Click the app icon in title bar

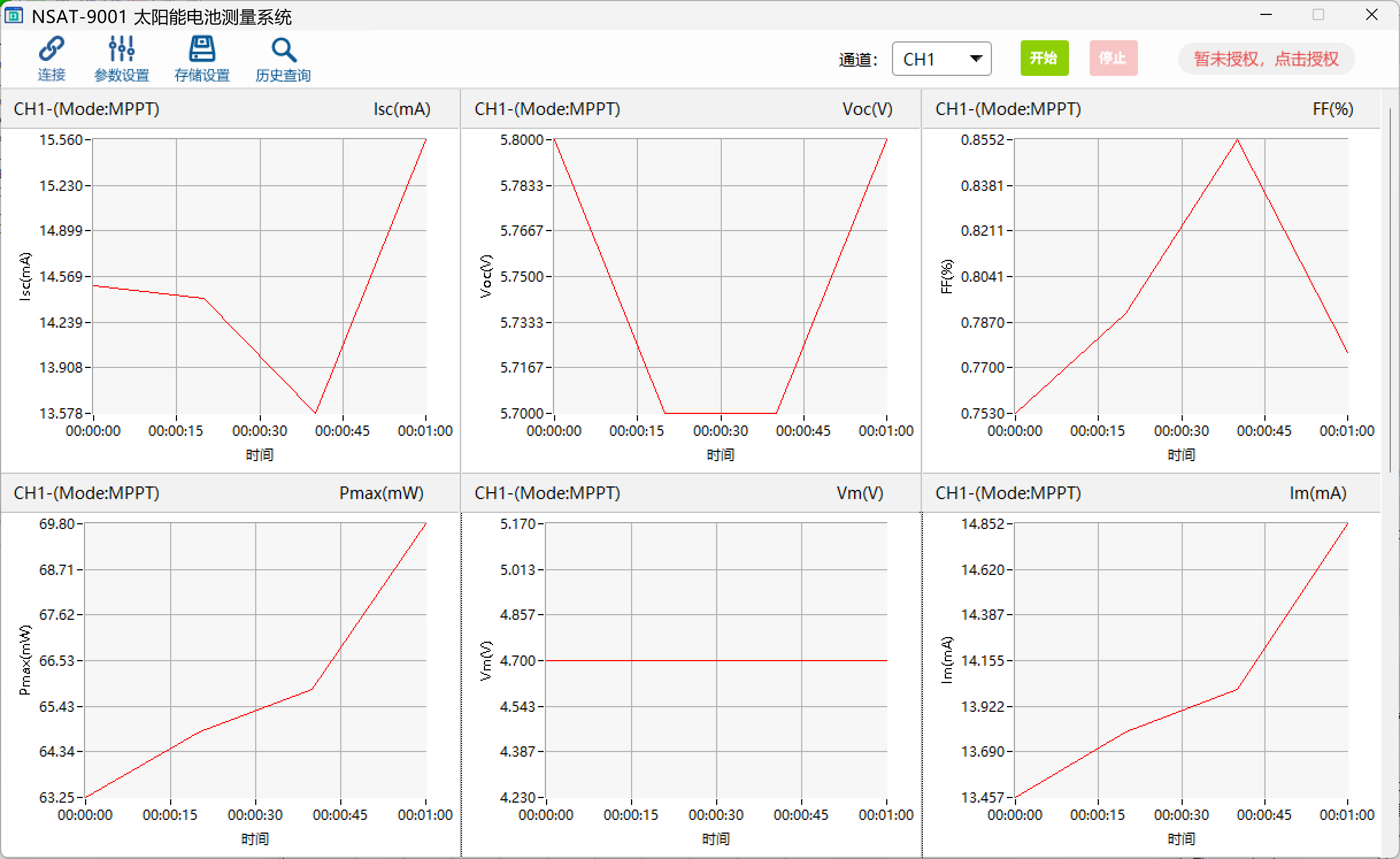13,16
